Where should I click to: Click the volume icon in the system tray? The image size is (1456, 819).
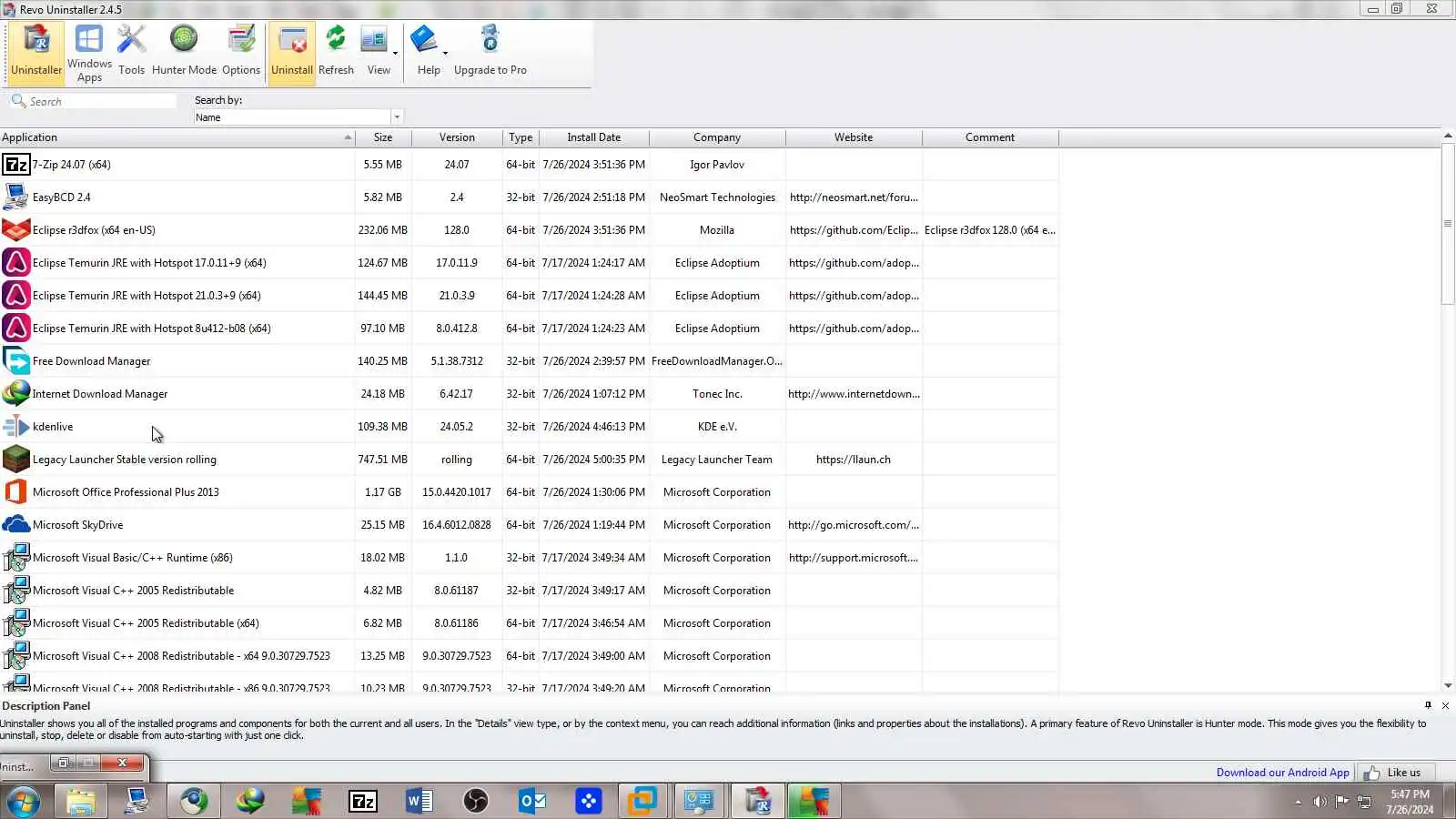coord(1319,802)
